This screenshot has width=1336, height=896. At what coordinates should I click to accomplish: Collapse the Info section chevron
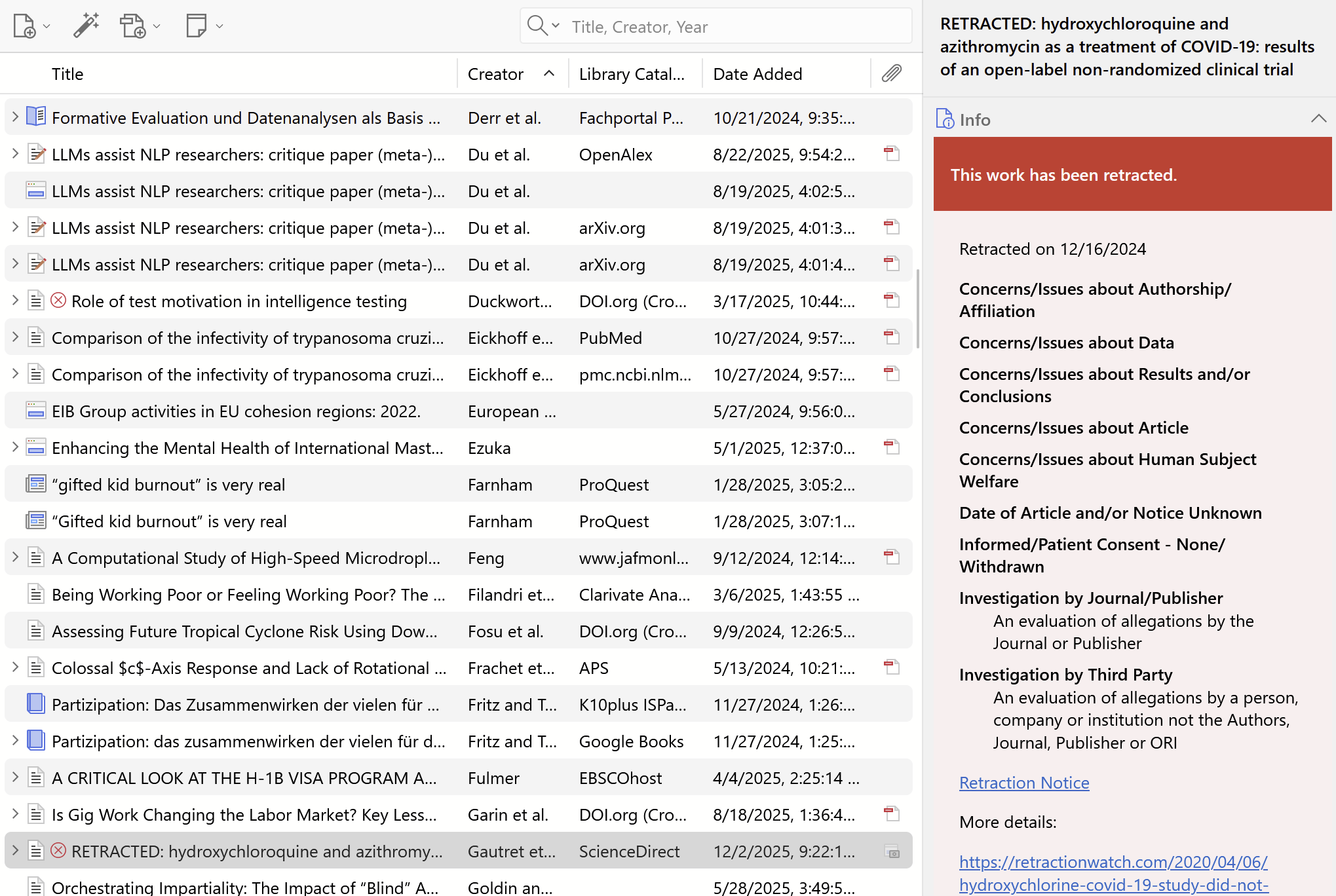pyautogui.click(x=1318, y=119)
